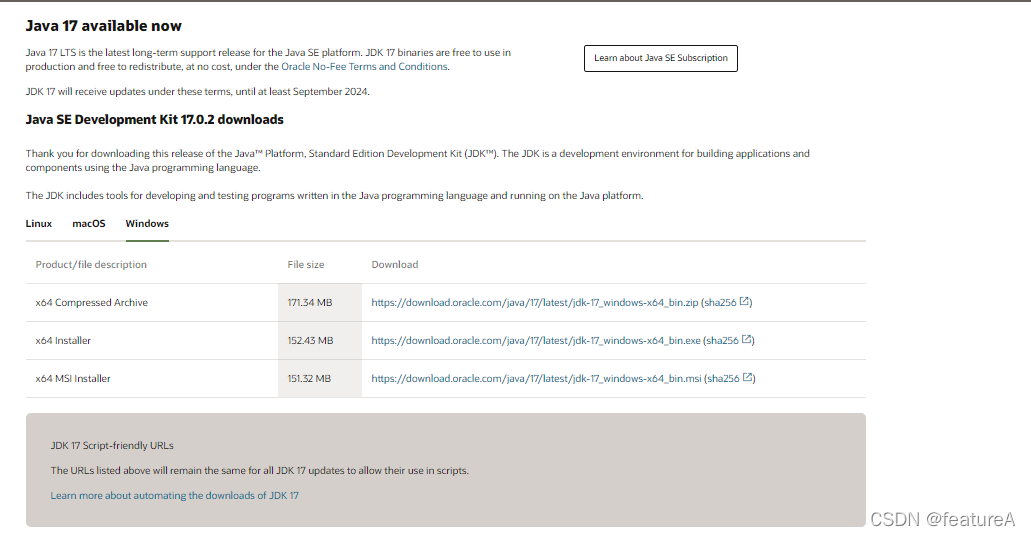The width and height of the screenshot is (1031, 536).
Task: Click x64 Installer description cell
Action: [152, 341]
